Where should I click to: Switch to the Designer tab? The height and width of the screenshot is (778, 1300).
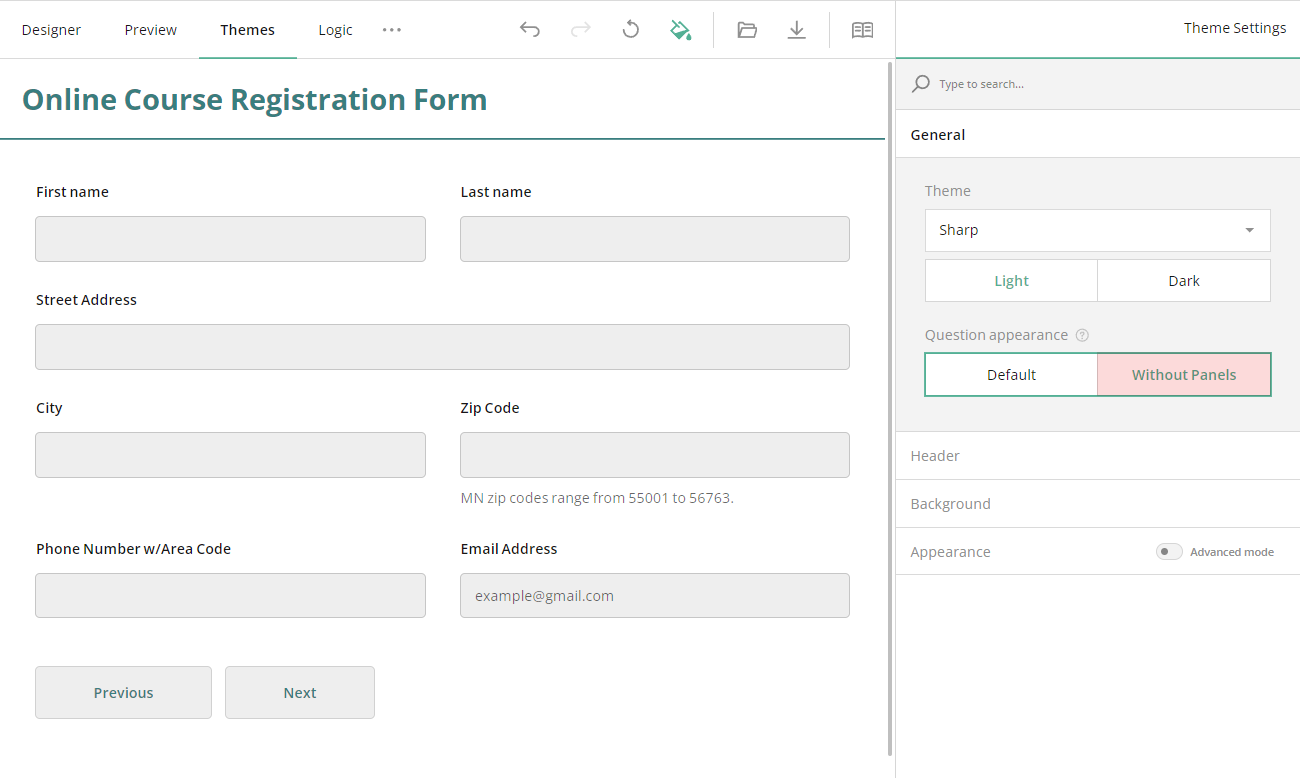51,29
